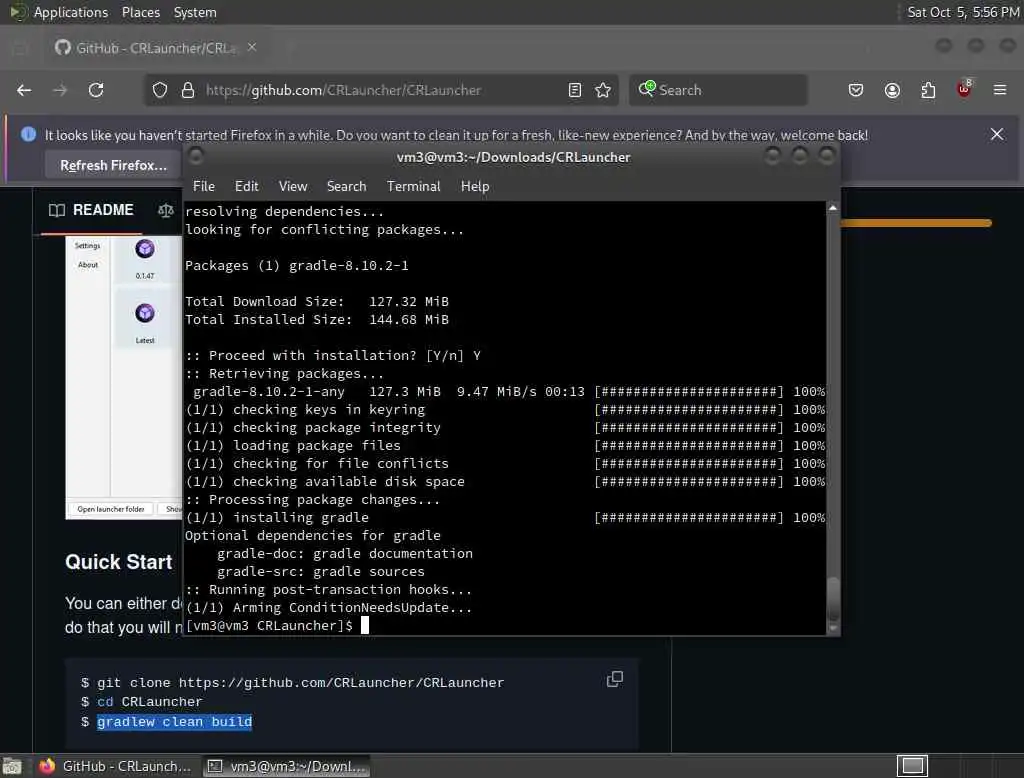Close the CRLauncher GitHub tab

tap(252, 47)
